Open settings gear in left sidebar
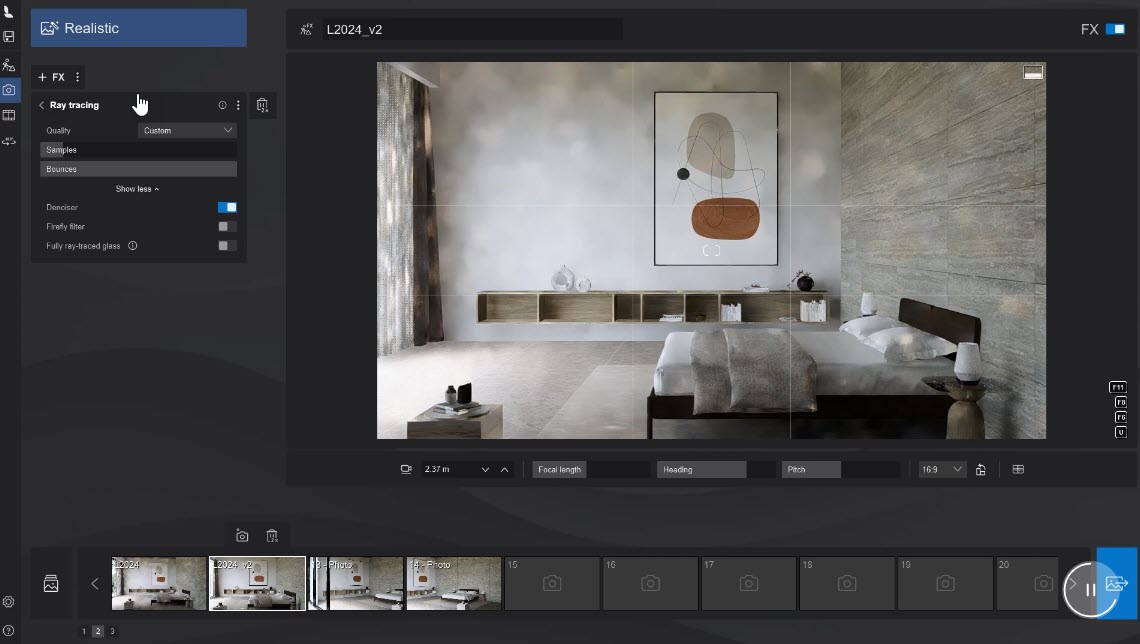The height and width of the screenshot is (644, 1140). click(x=9, y=602)
